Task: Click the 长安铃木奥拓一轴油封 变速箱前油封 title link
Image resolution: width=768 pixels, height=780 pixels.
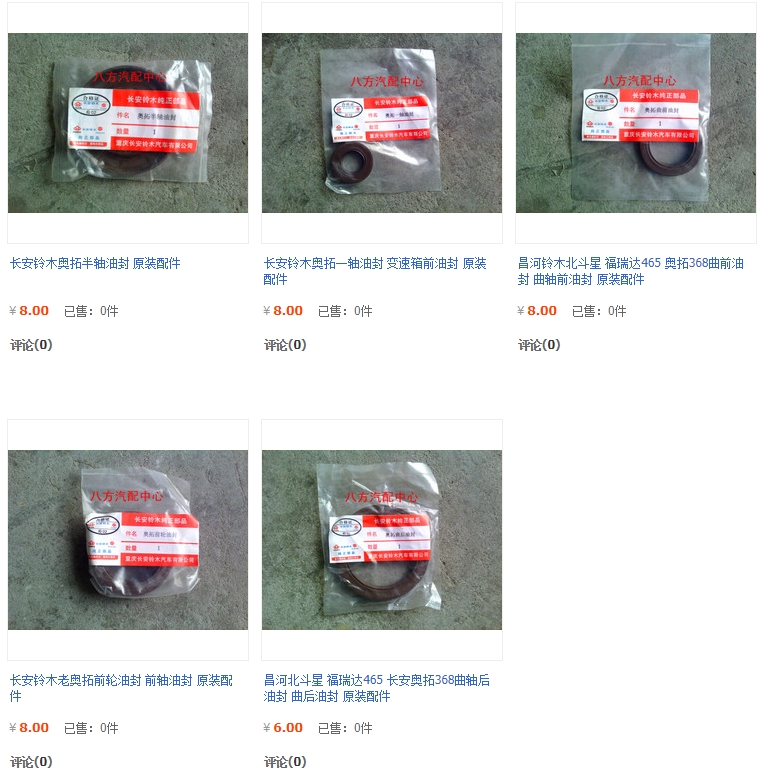Action: click(x=375, y=271)
